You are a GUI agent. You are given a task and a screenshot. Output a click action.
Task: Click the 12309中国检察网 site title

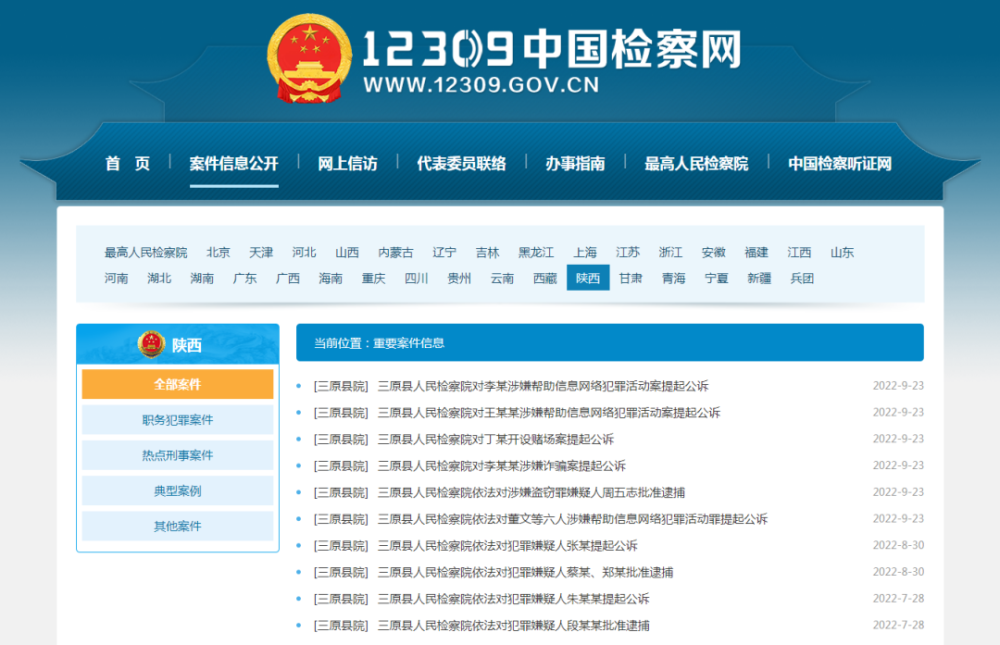click(x=552, y=48)
